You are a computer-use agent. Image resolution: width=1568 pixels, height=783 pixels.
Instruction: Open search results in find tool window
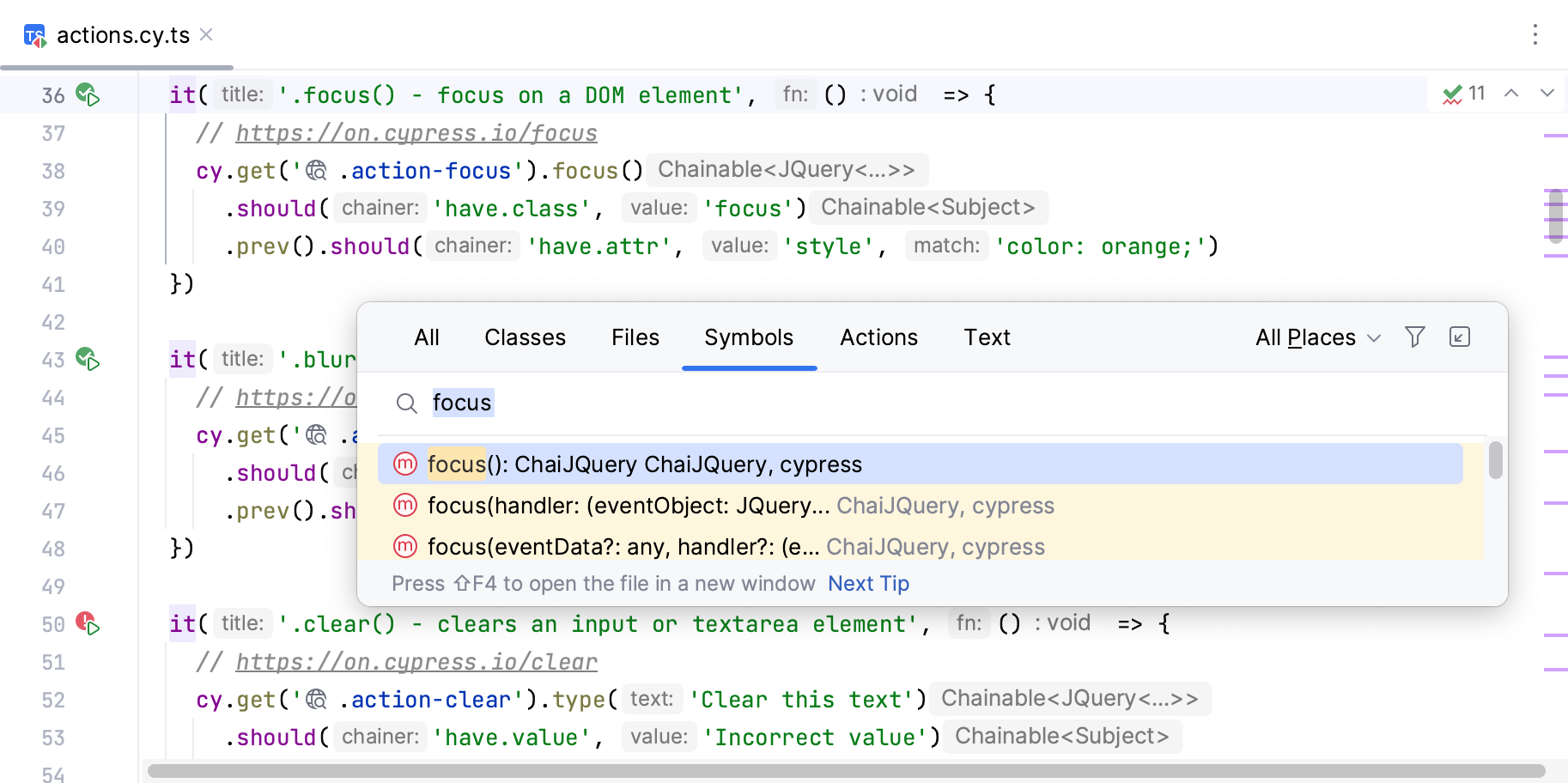[x=1459, y=337]
